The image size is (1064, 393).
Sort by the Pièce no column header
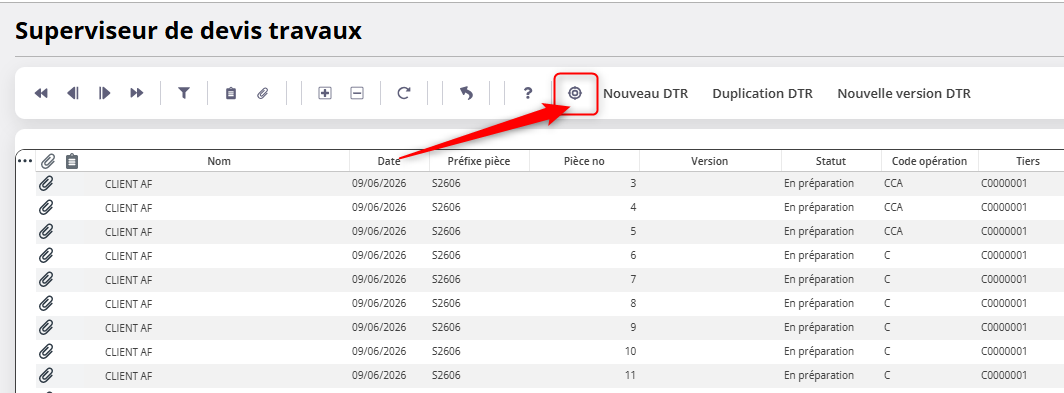584,161
